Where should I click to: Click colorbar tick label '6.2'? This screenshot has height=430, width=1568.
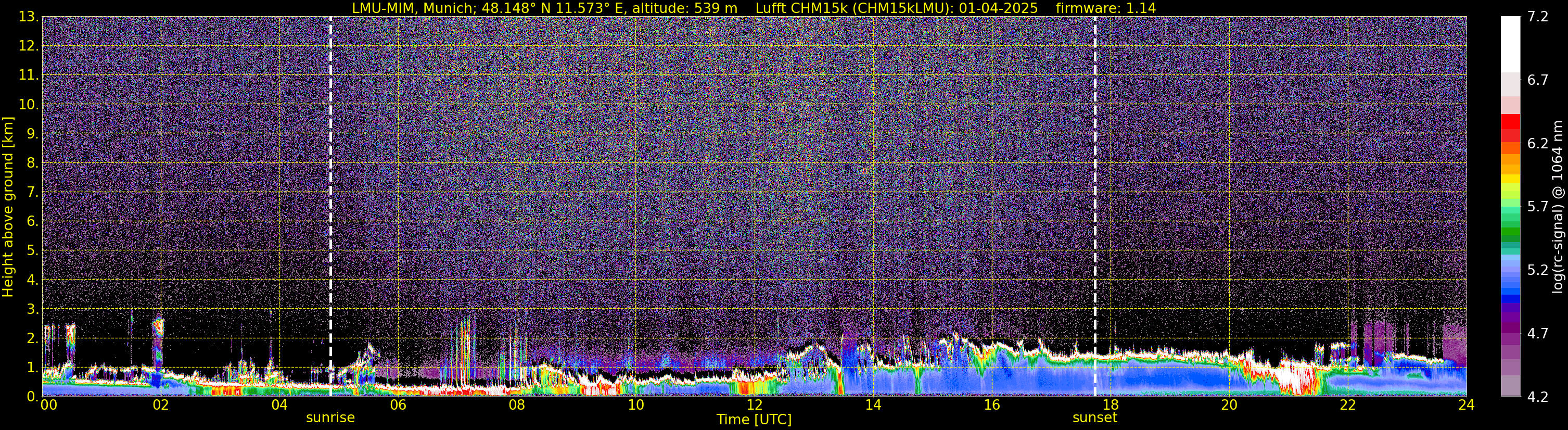pyautogui.click(x=1538, y=144)
